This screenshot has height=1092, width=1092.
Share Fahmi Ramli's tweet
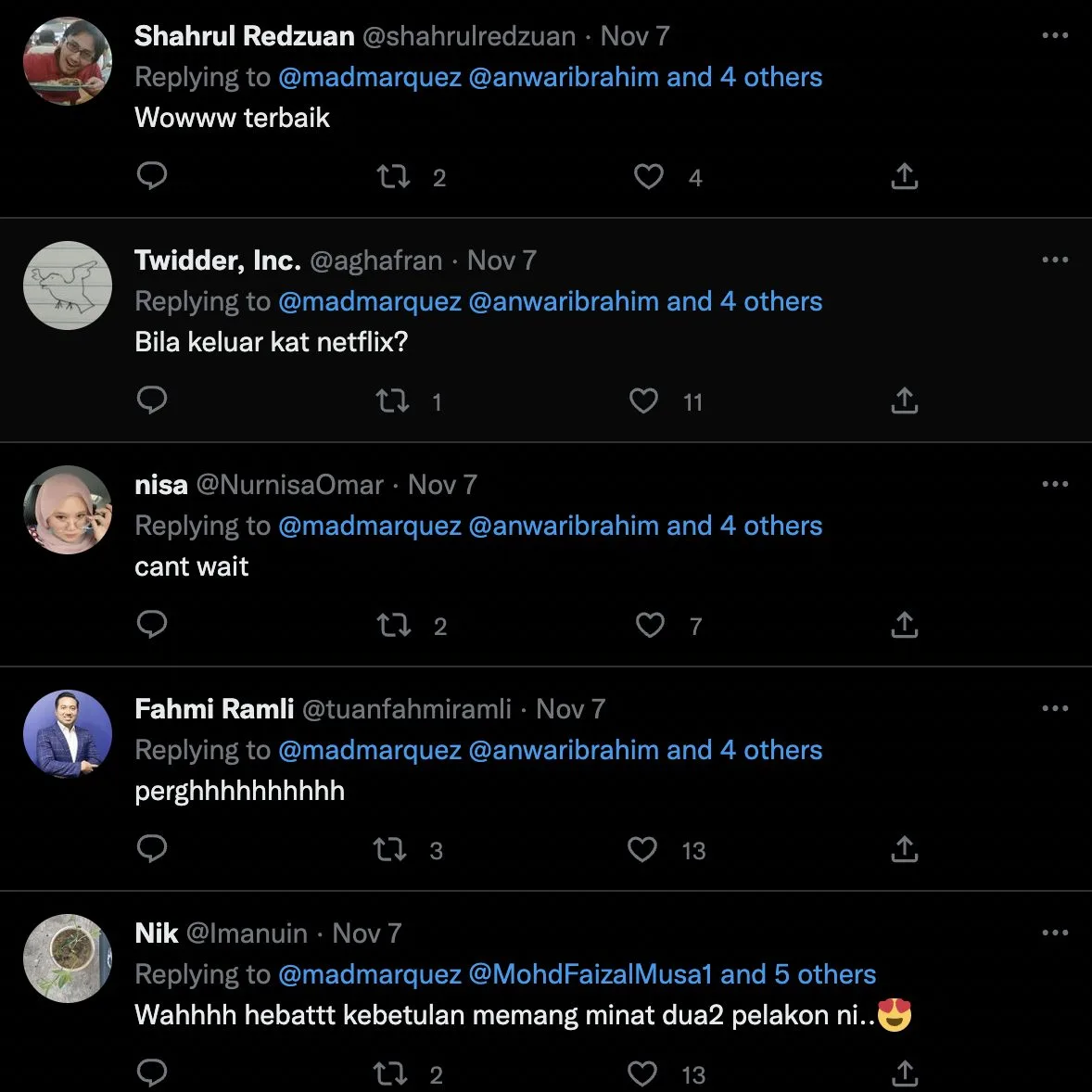(904, 849)
